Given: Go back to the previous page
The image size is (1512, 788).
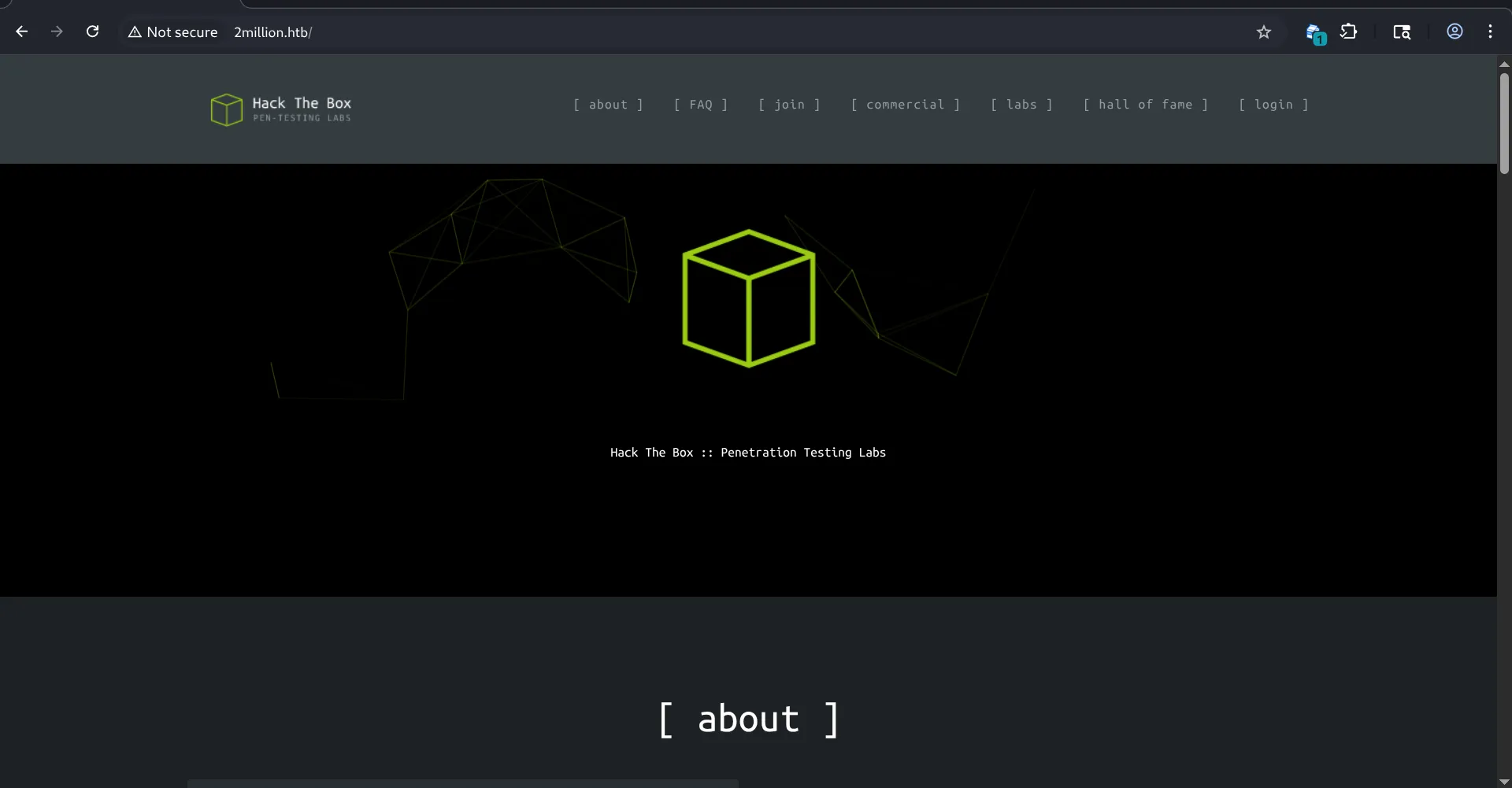Looking at the screenshot, I should click(22, 31).
